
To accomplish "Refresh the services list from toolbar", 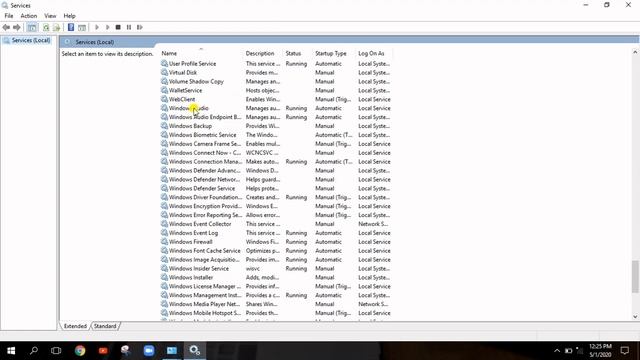I will pos(46,27).
